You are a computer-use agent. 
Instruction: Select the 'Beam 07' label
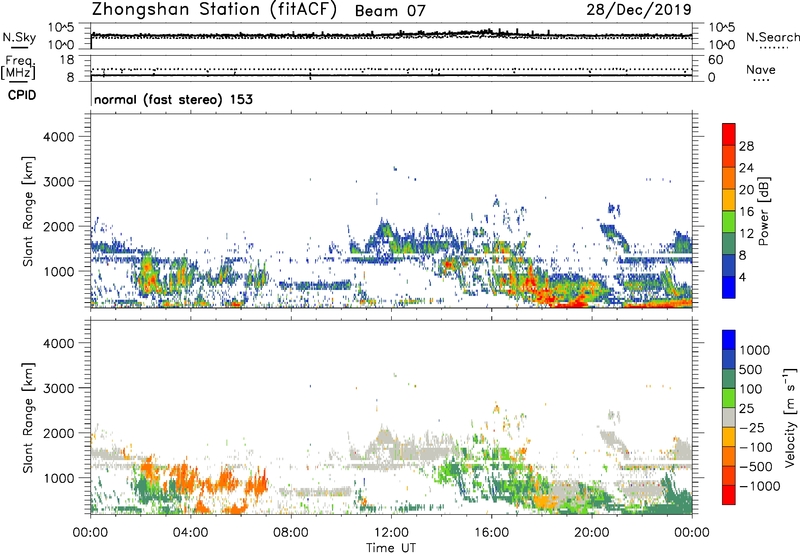point(390,11)
